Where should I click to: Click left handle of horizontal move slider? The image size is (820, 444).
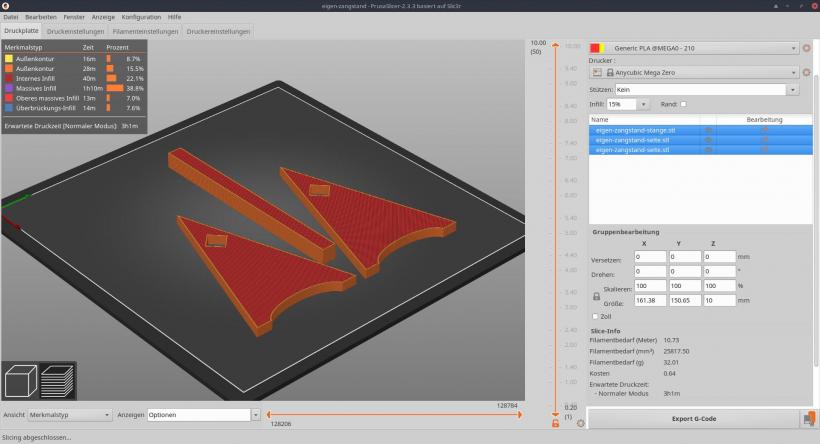[x=269, y=415]
